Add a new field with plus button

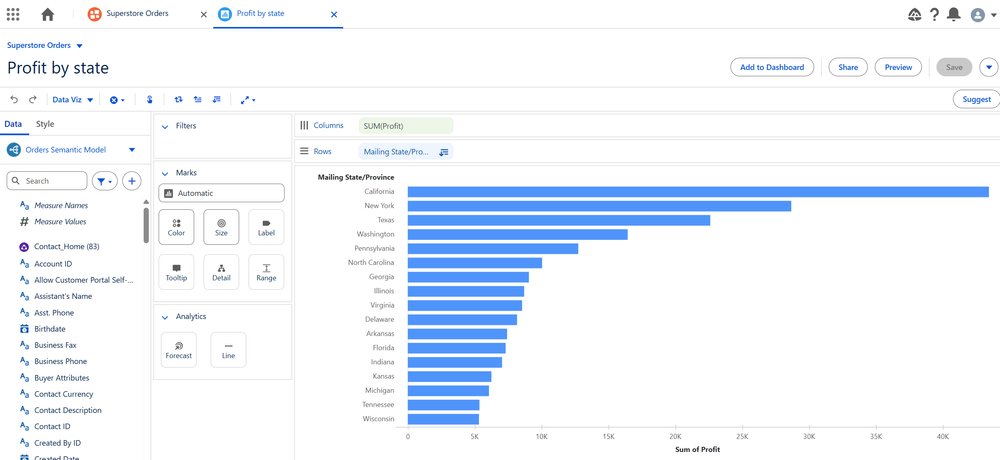click(x=132, y=181)
